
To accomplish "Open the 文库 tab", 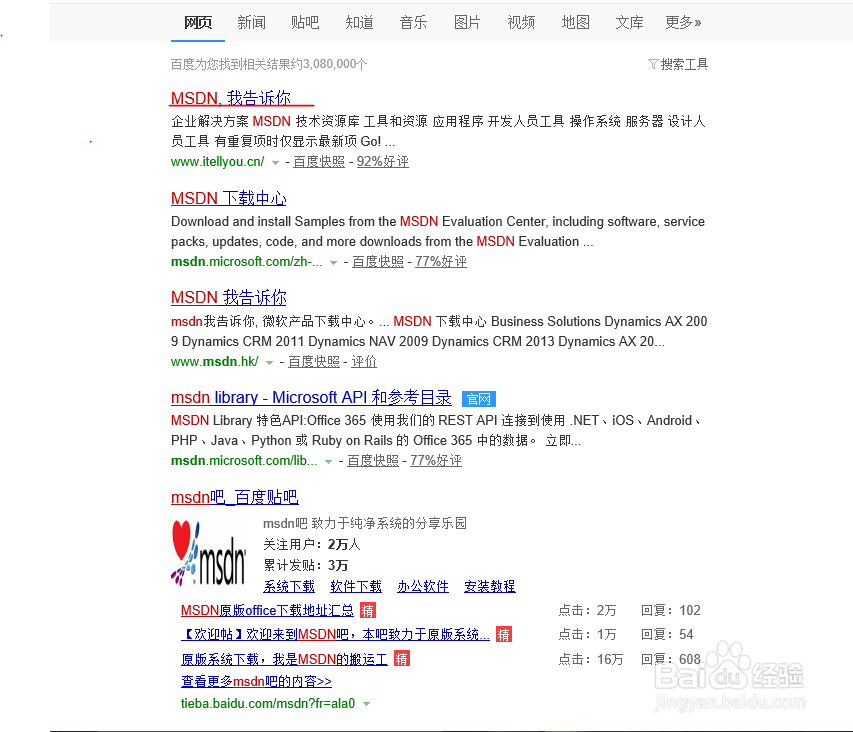I will coord(629,22).
